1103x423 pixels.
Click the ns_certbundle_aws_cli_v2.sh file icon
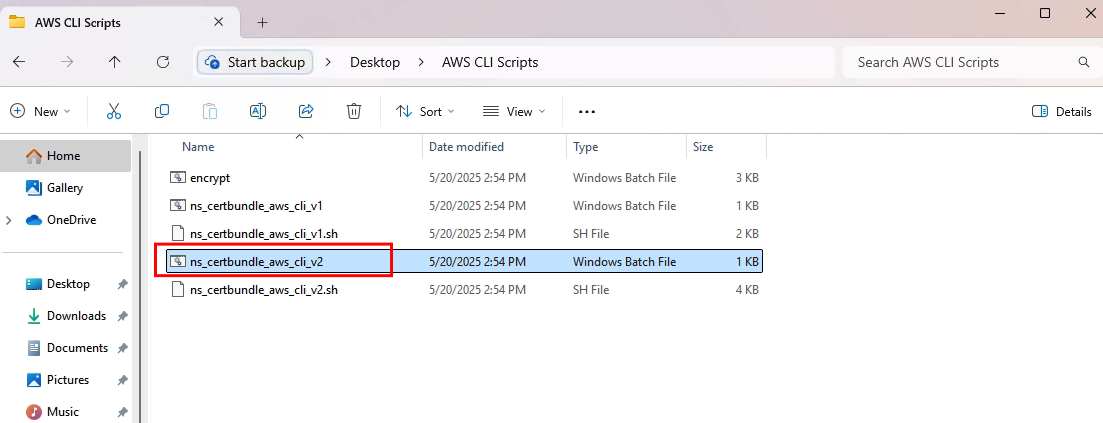click(177, 289)
